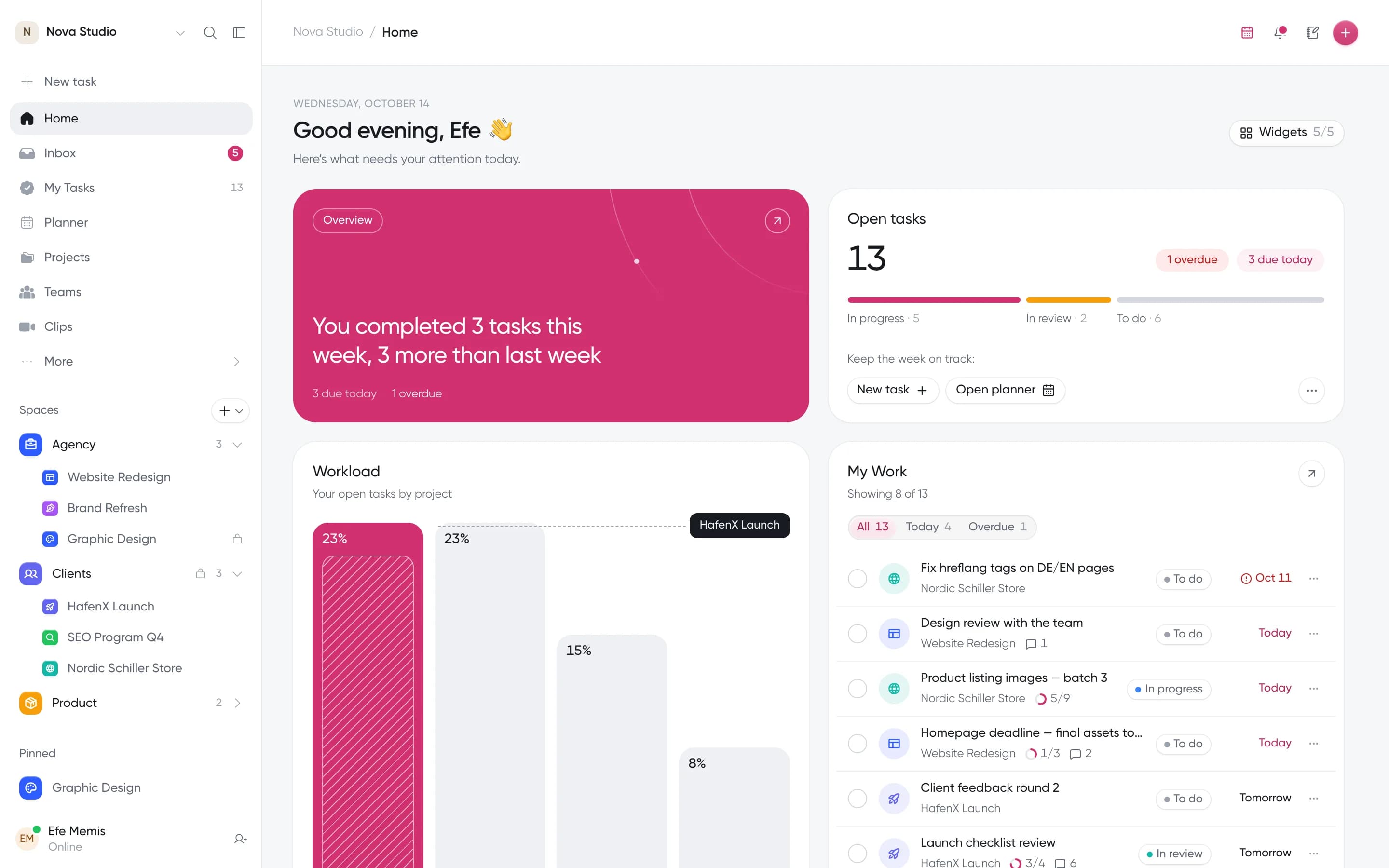Click the notes compose icon in top bar
This screenshot has height=868, width=1389.
1313,33
